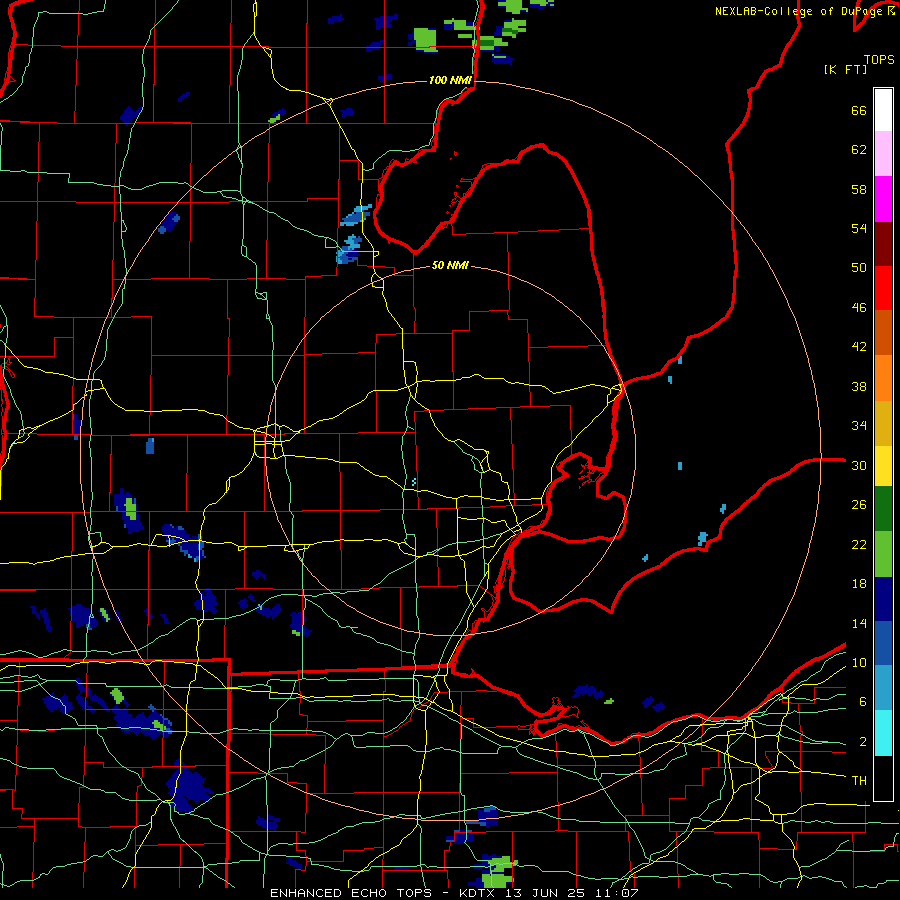The width and height of the screenshot is (900, 900).
Task: Pick the bright yellow legend swatch
Action: tap(883, 465)
